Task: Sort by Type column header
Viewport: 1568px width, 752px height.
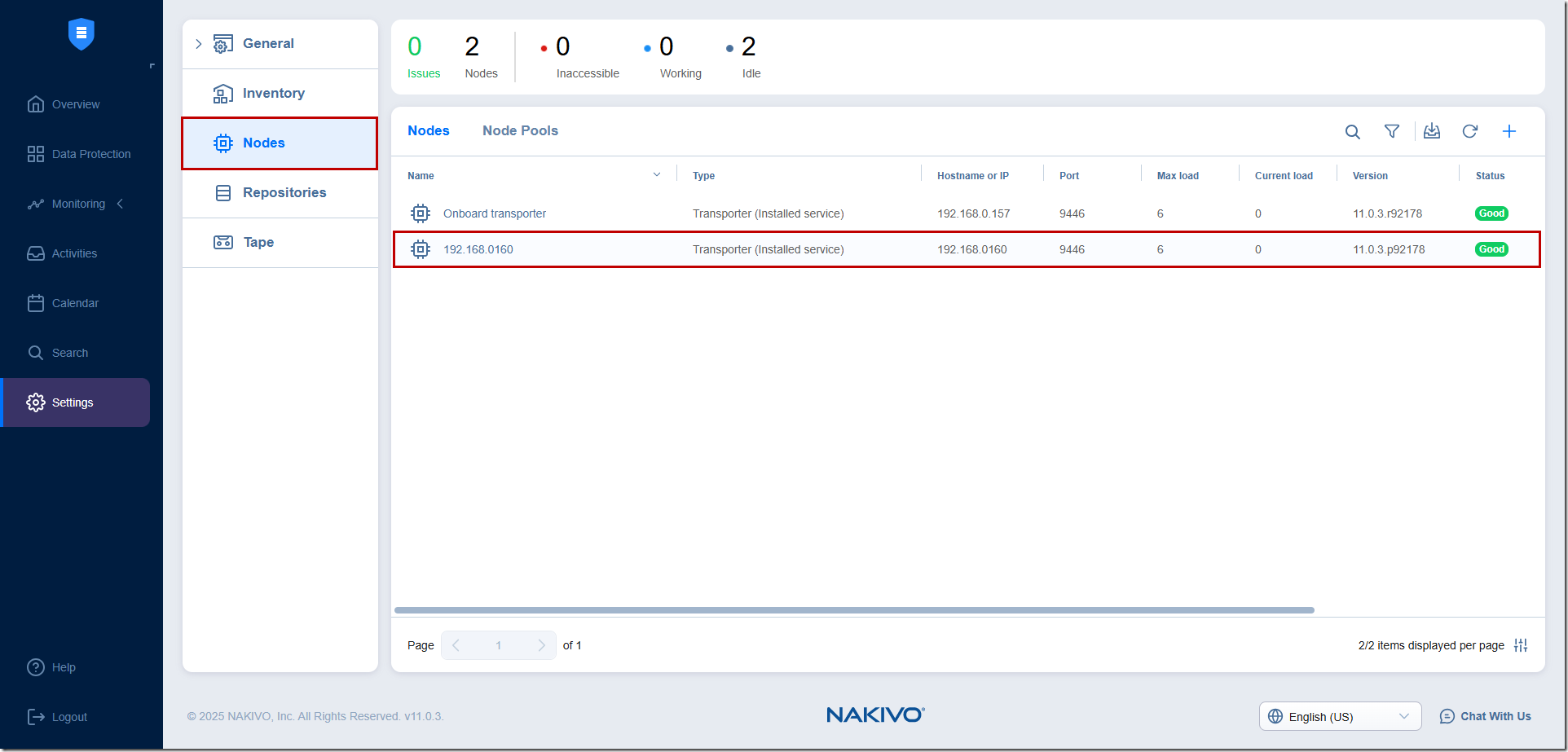Action: click(x=703, y=176)
